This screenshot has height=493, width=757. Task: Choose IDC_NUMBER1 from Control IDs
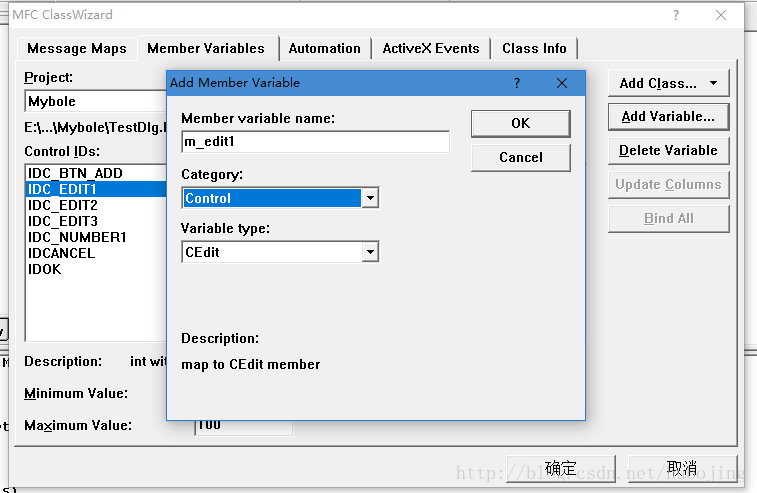(77, 237)
